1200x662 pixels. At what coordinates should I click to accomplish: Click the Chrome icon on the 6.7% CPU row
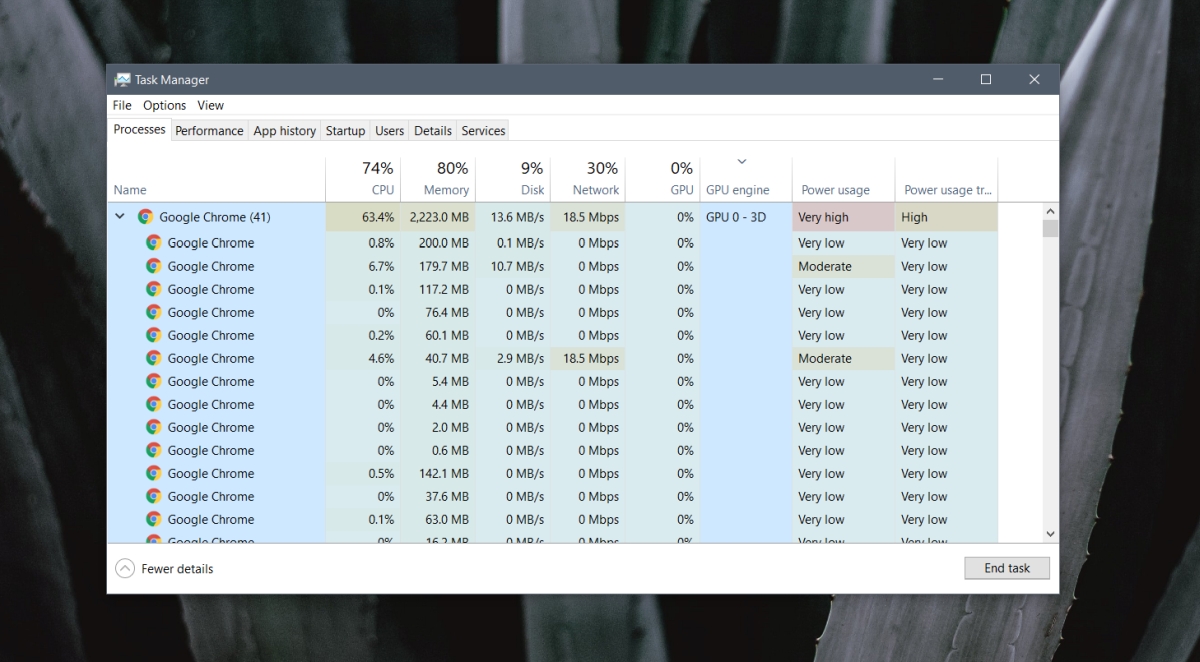[x=155, y=266]
